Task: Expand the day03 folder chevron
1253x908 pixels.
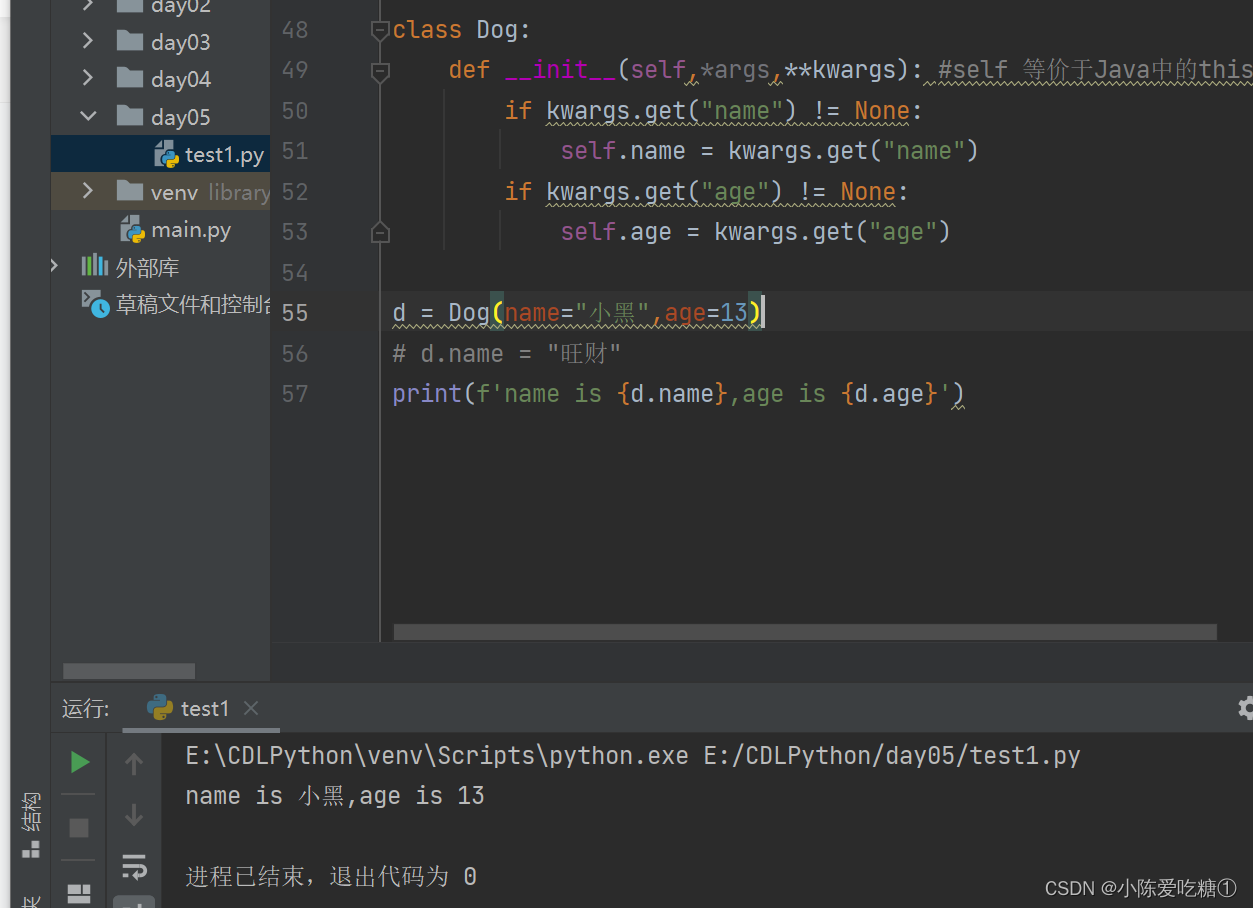Action: point(87,41)
